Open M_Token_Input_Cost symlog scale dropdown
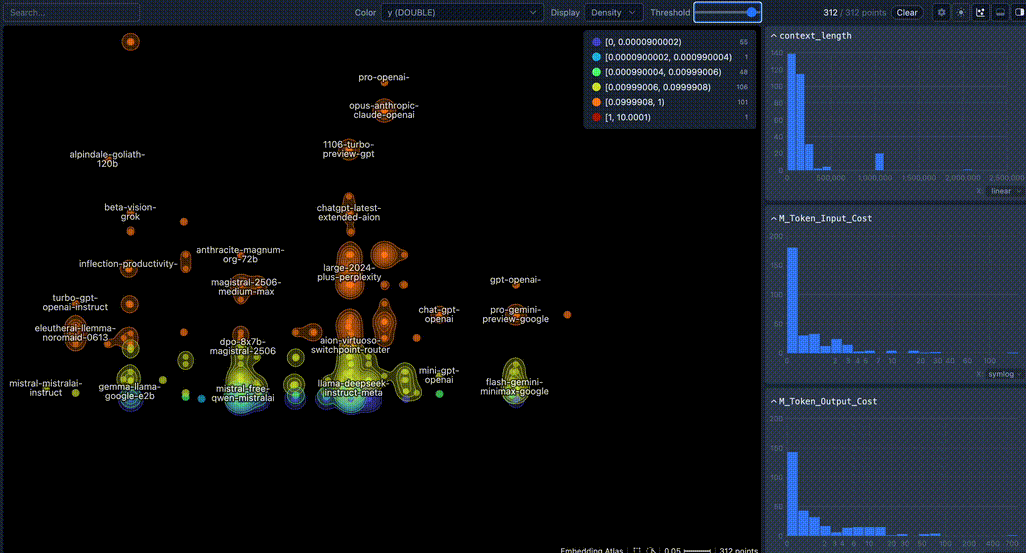Viewport: 1026px width, 553px height. pos(1005,374)
